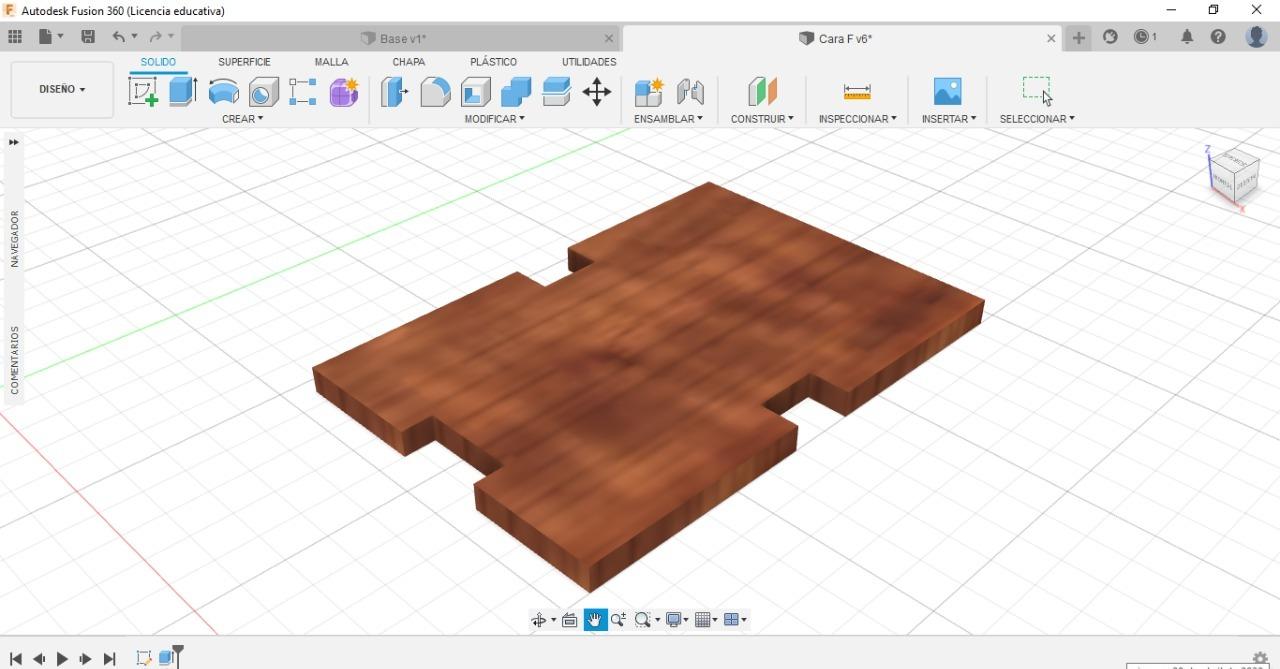Activate the window Select tool
This screenshot has width=1280, height=669.
[1037, 90]
